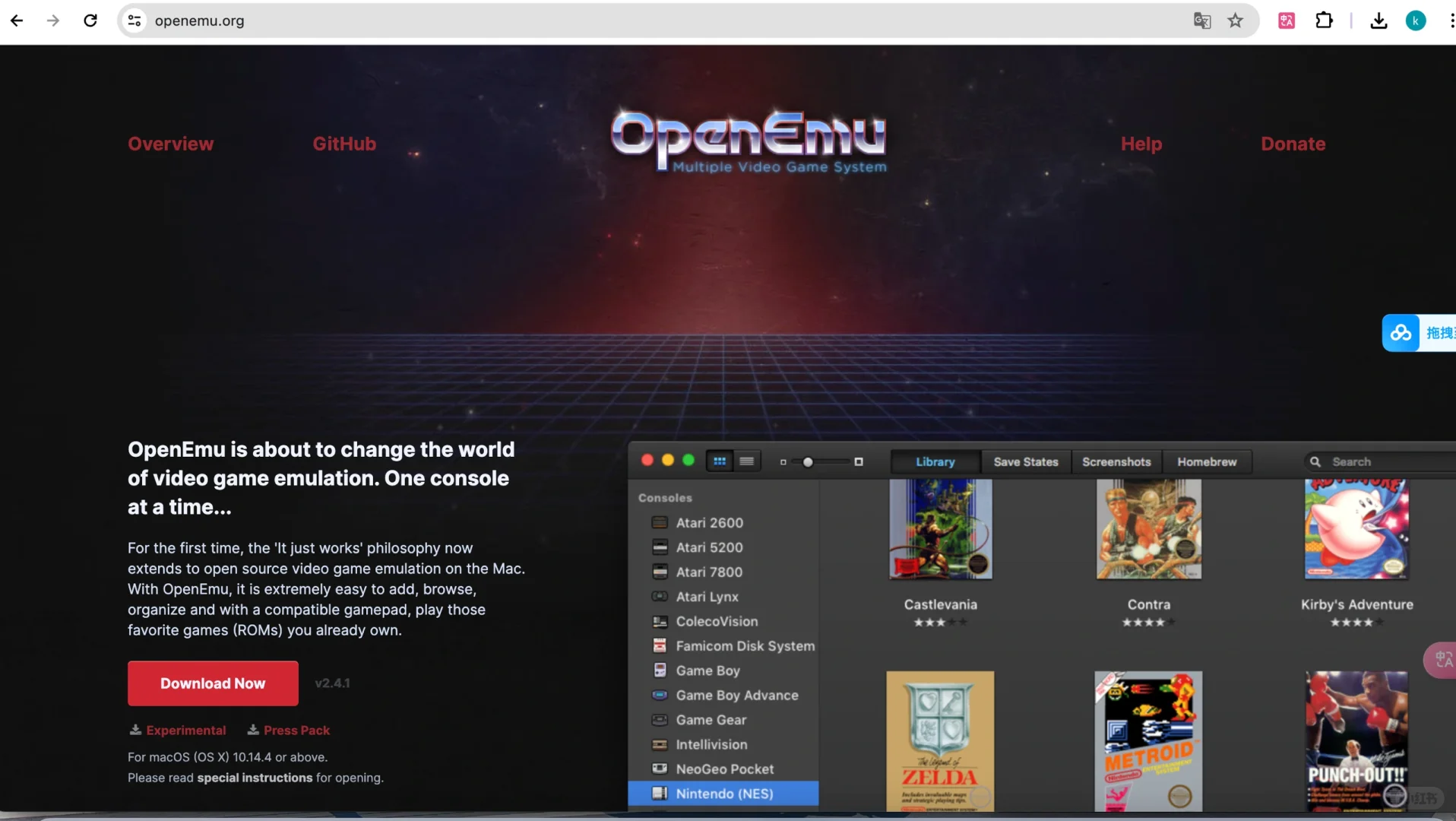Screen dimensions: 1456x821
Task: Click the Legend of Zelda box art
Action: point(940,741)
